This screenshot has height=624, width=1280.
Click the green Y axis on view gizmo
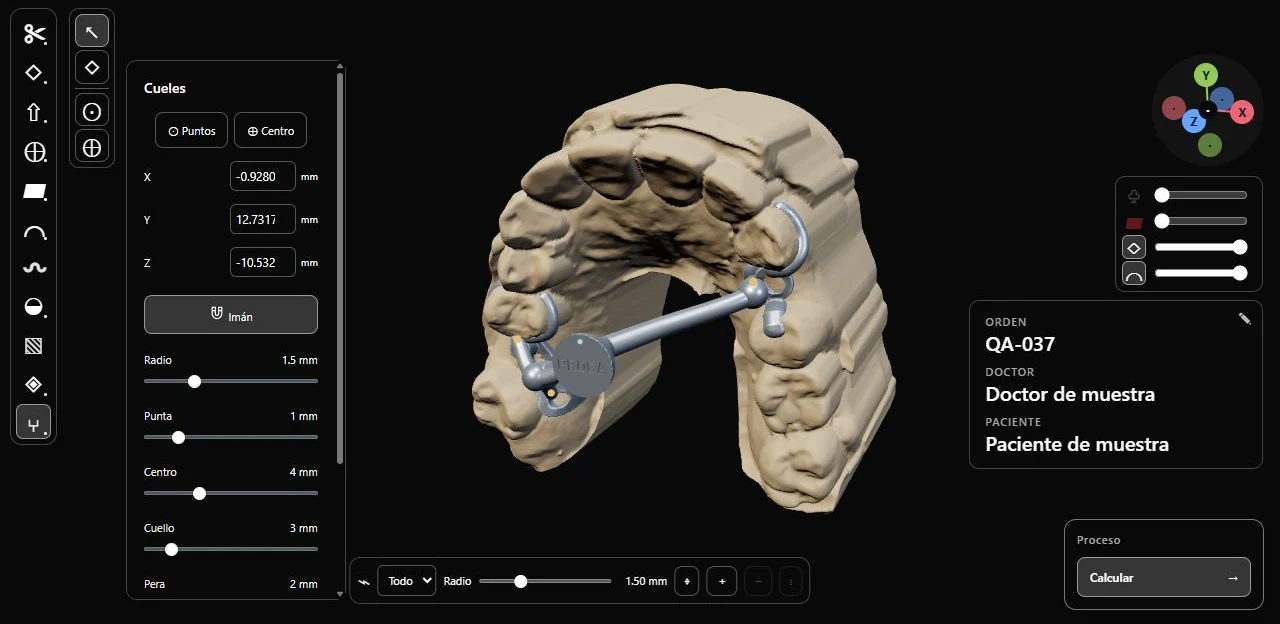tap(1206, 76)
